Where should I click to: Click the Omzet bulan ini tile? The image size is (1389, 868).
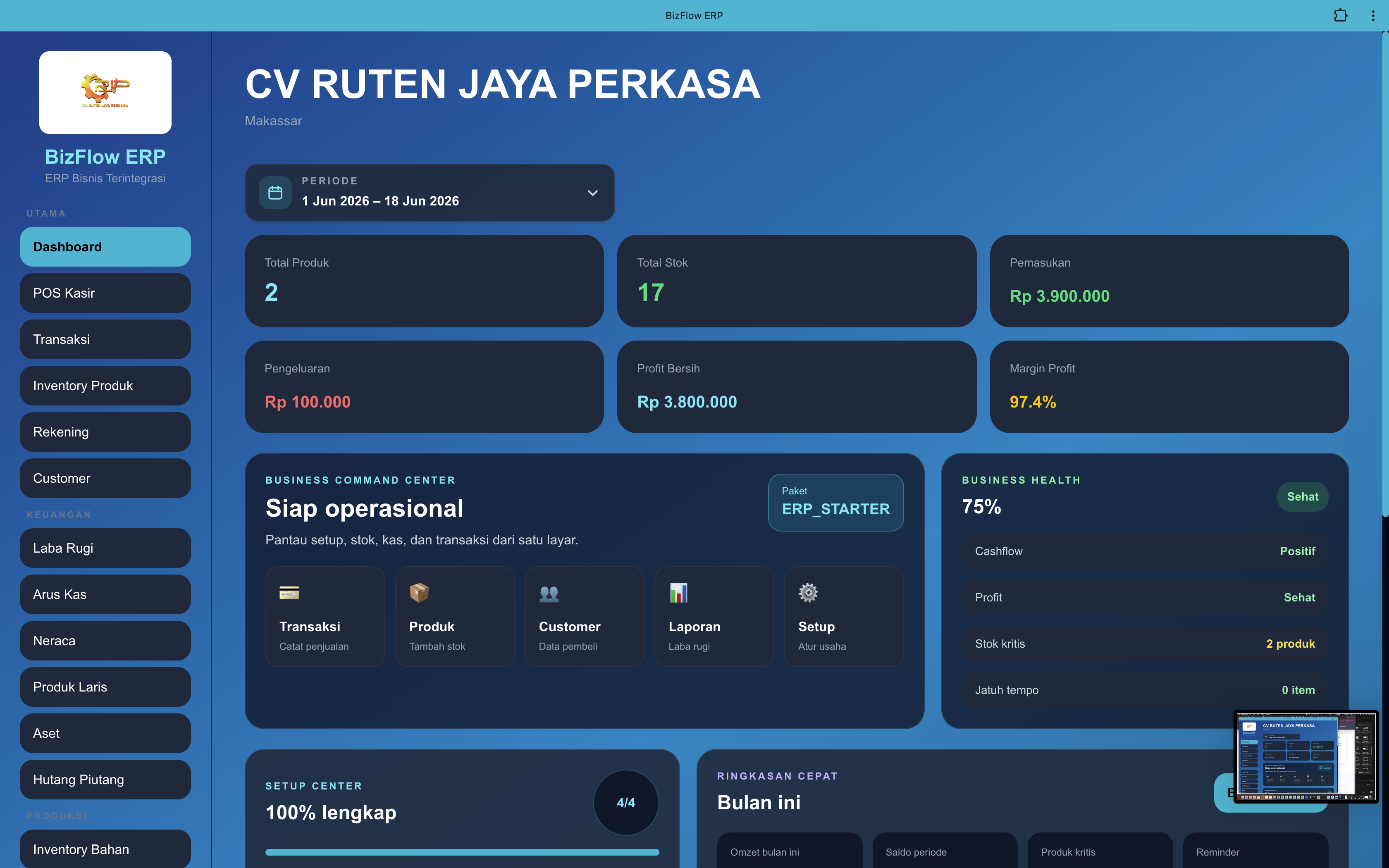[790, 851]
